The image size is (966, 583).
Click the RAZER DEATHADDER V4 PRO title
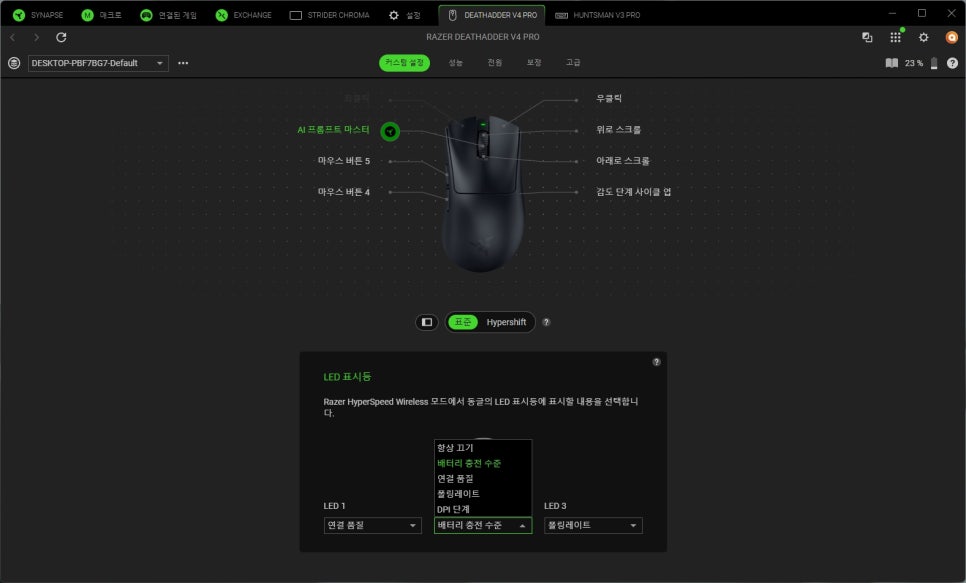point(483,37)
